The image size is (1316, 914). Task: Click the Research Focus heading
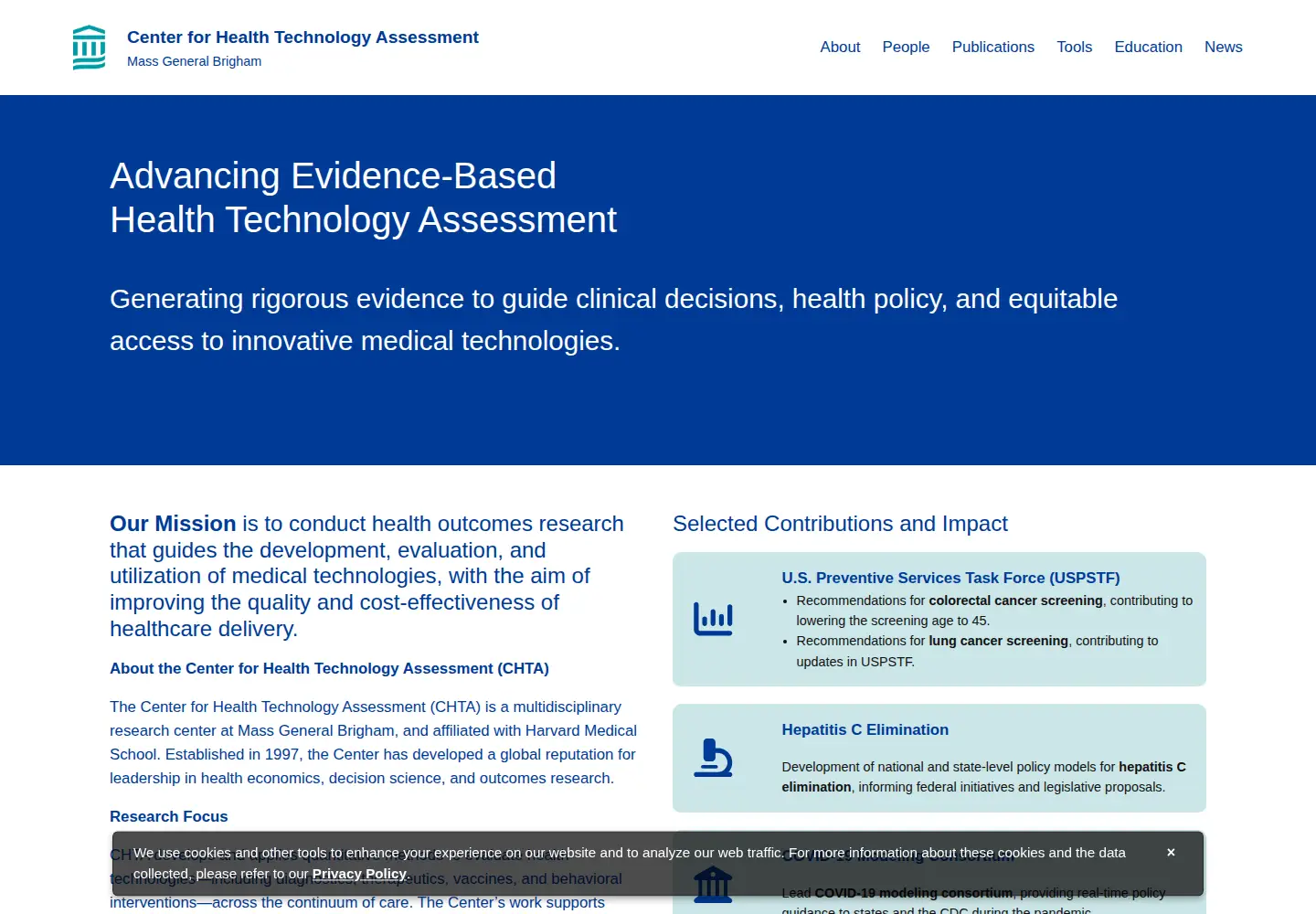tap(169, 816)
